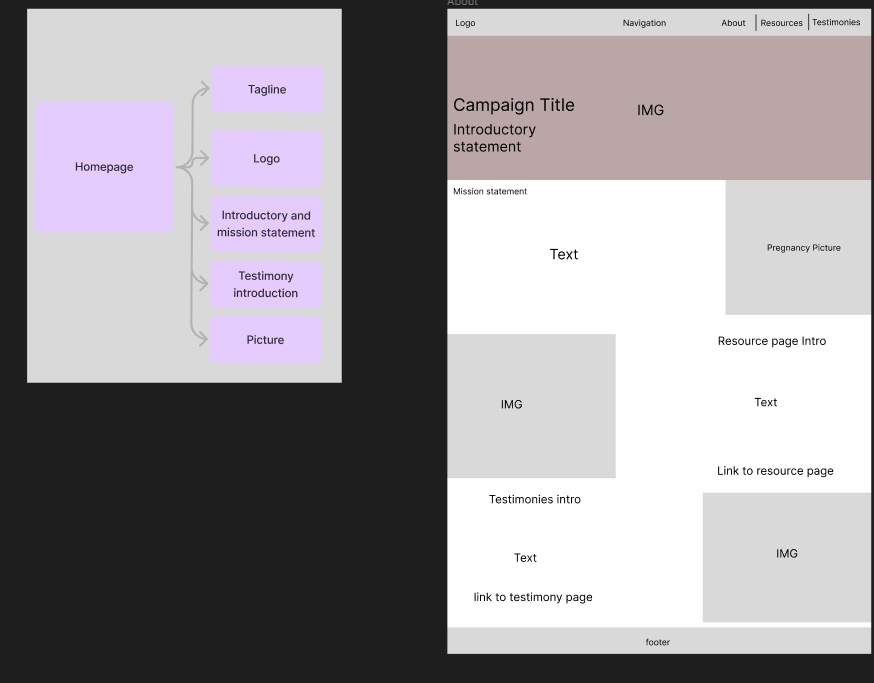The image size is (874, 683).
Task: Select the Picture sitemap node
Action: pyautogui.click(x=265, y=340)
